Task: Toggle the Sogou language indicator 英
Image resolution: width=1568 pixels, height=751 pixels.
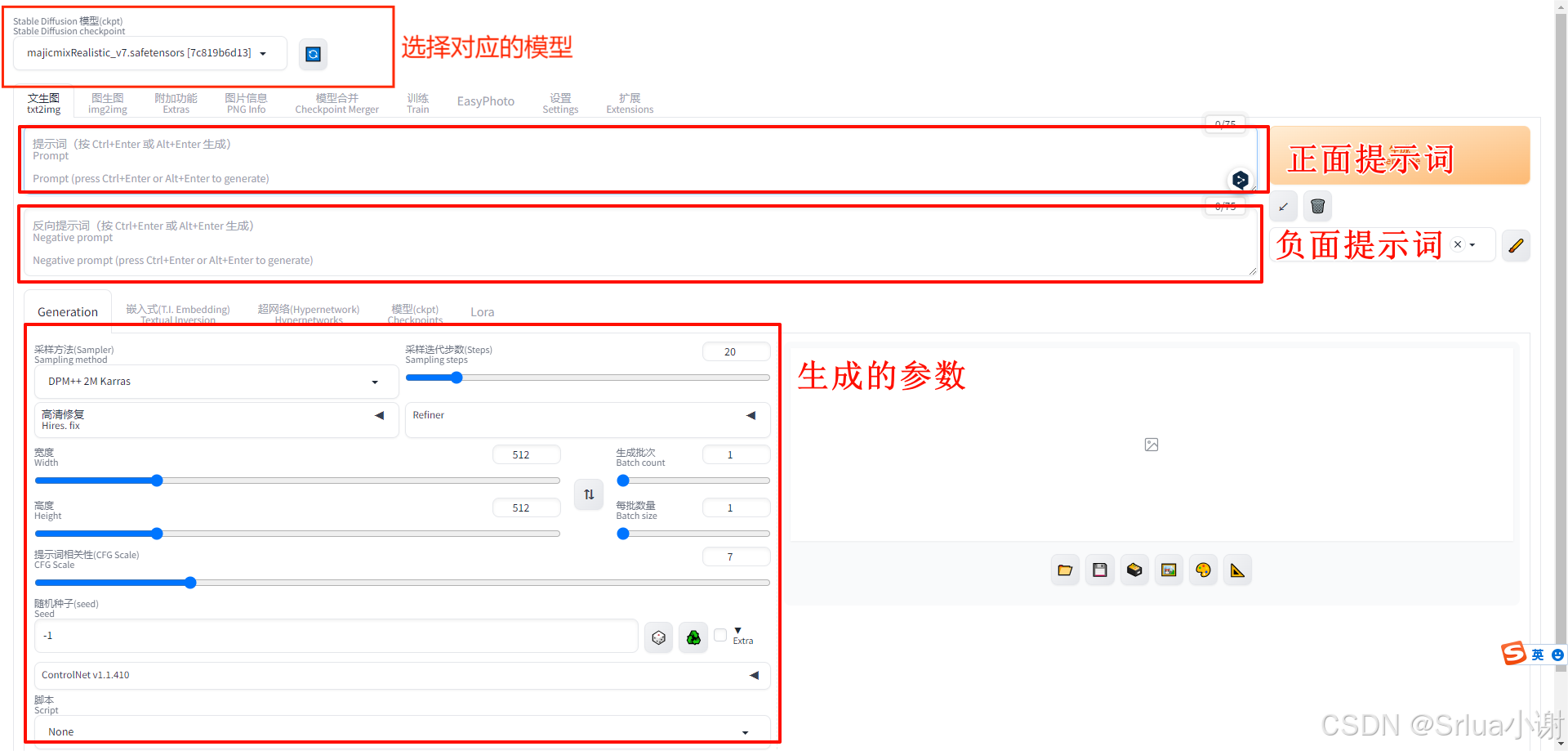Action: click(1538, 655)
